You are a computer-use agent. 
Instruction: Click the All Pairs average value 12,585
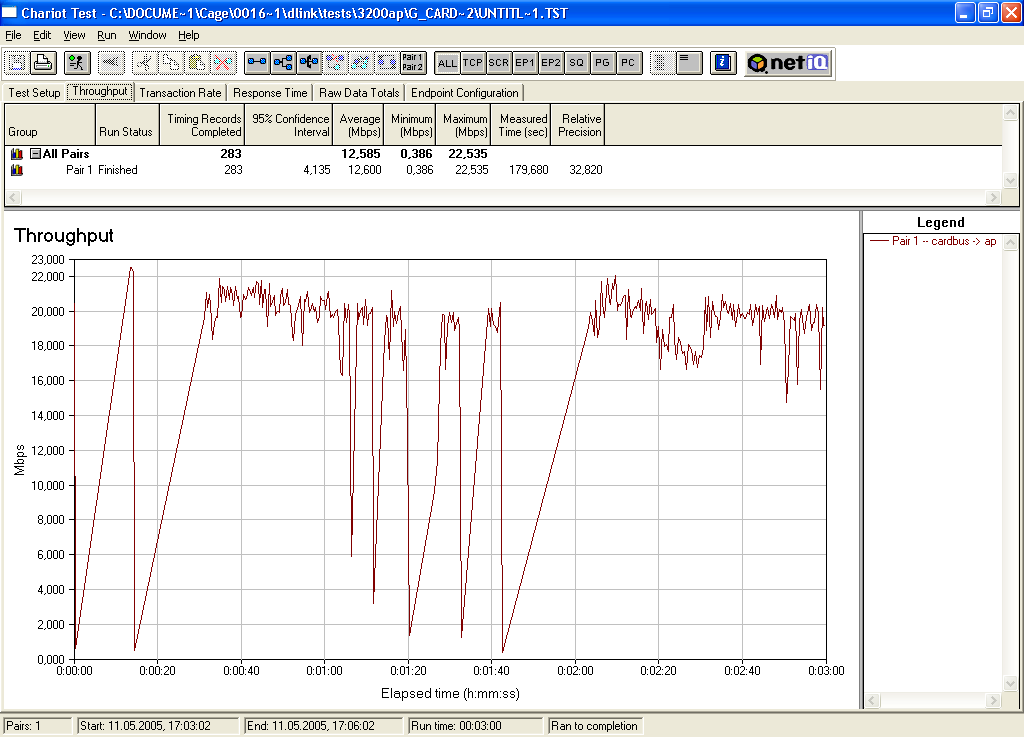click(x=360, y=154)
